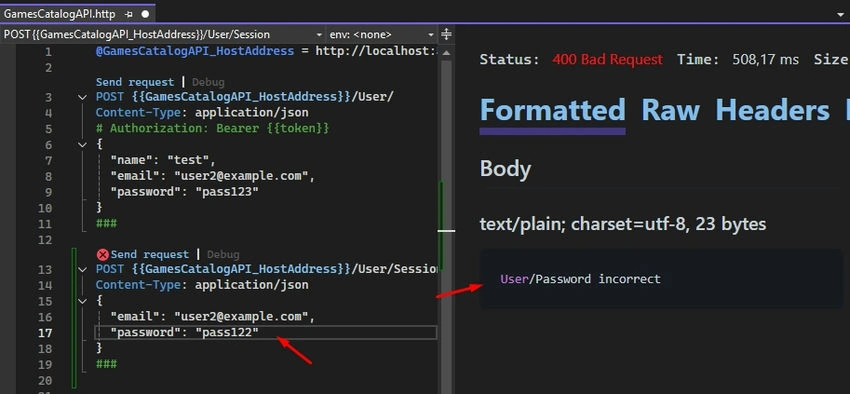Click the 508,17 ms time value
Image resolution: width=850 pixels, height=394 pixels.
765,59
